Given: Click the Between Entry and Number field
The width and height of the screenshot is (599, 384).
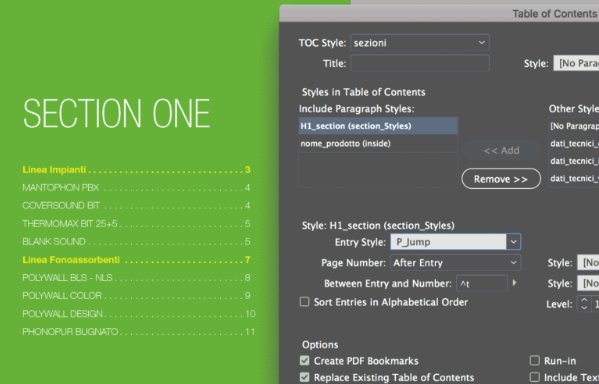Looking at the screenshot, I should click(482, 284).
